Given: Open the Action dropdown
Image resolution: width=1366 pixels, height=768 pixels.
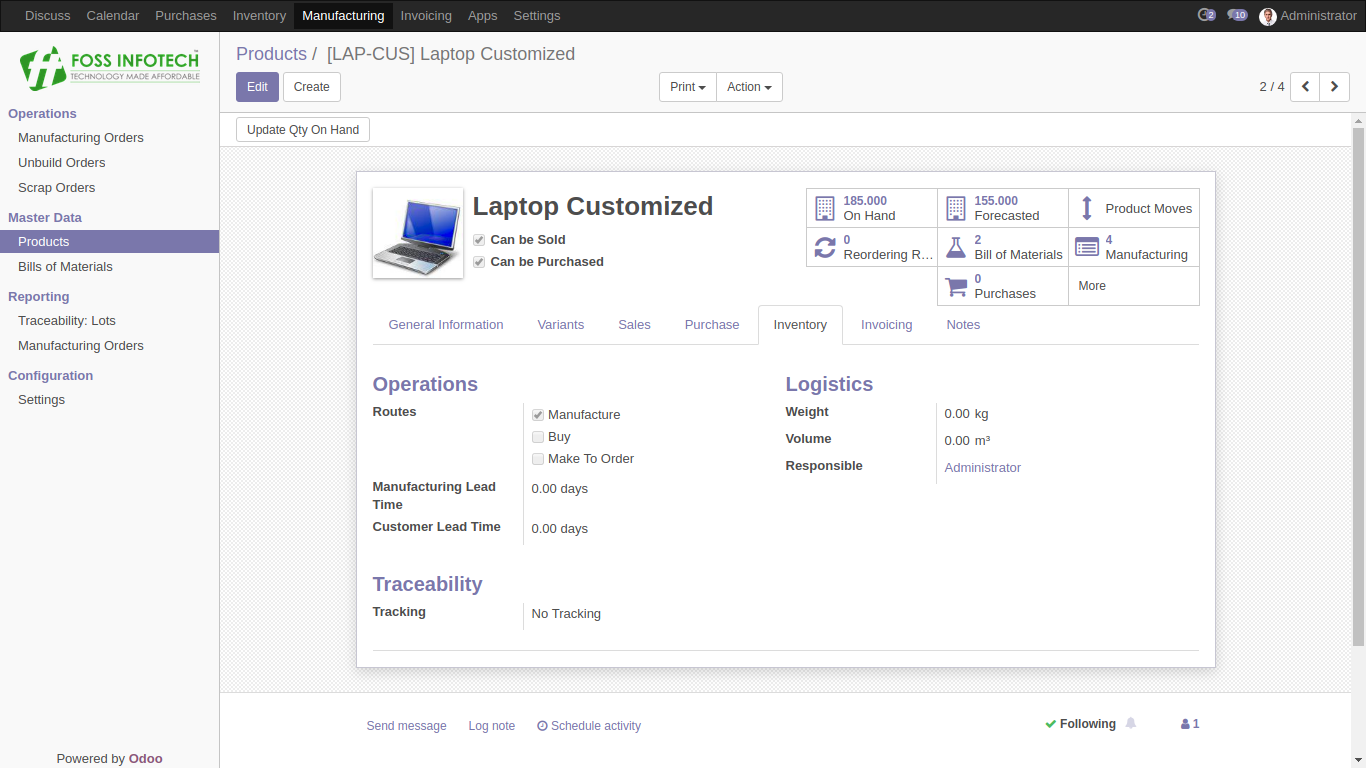Looking at the screenshot, I should click(x=749, y=87).
